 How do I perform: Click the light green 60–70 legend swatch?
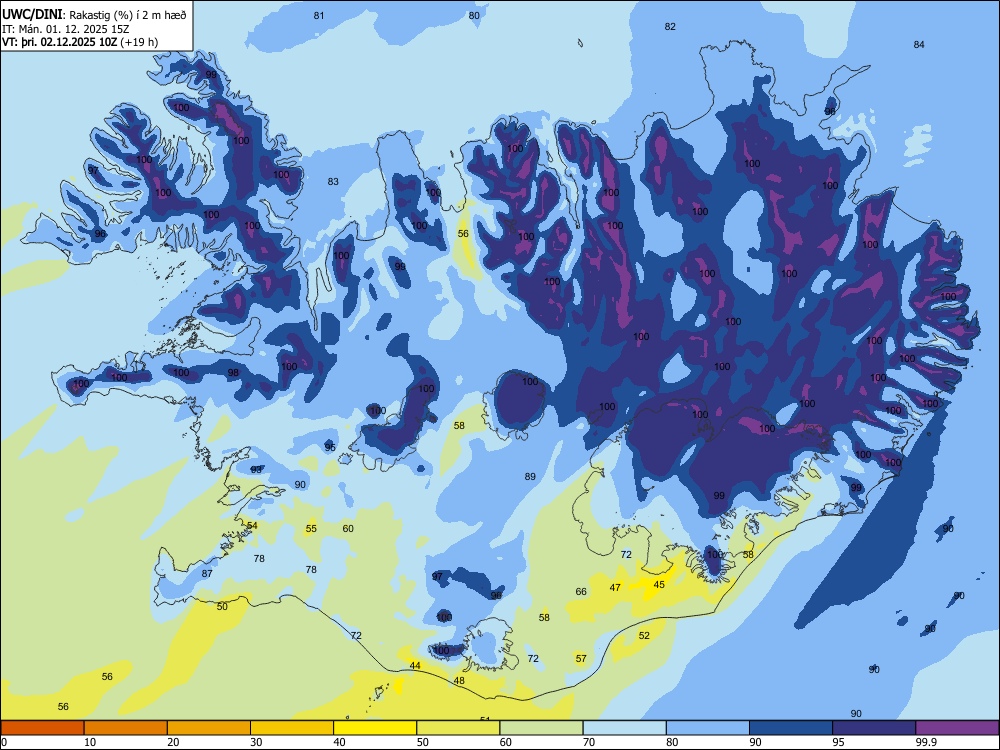pyautogui.click(x=541, y=728)
